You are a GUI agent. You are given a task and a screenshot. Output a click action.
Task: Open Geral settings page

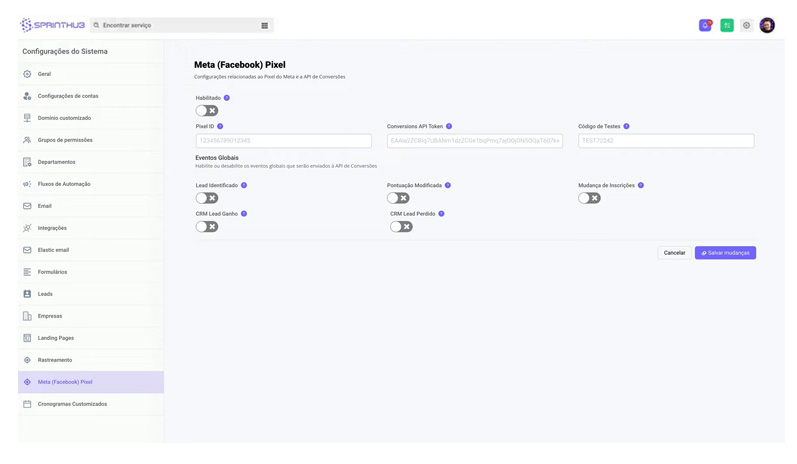91,74
